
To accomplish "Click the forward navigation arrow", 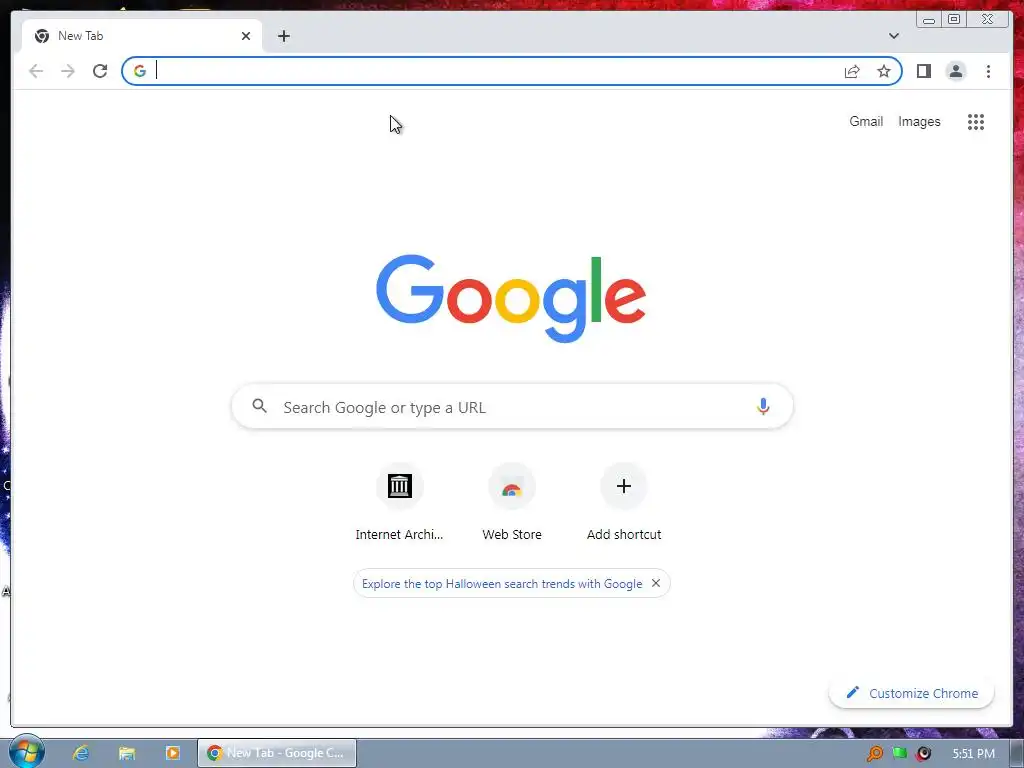I will 68,71.
